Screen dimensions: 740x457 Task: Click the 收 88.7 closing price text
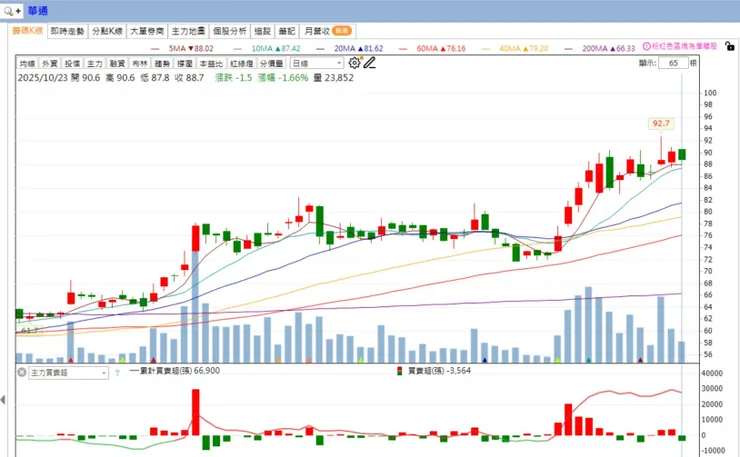click(189, 78)
